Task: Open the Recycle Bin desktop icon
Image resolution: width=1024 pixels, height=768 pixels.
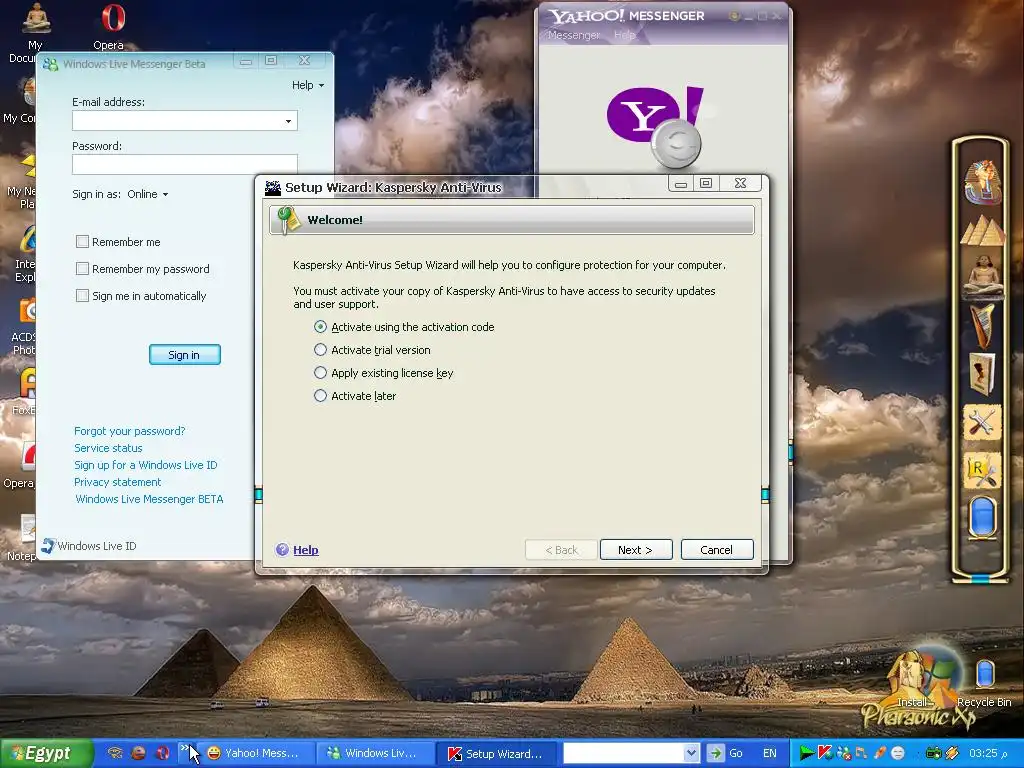Action: pos(984,682)
